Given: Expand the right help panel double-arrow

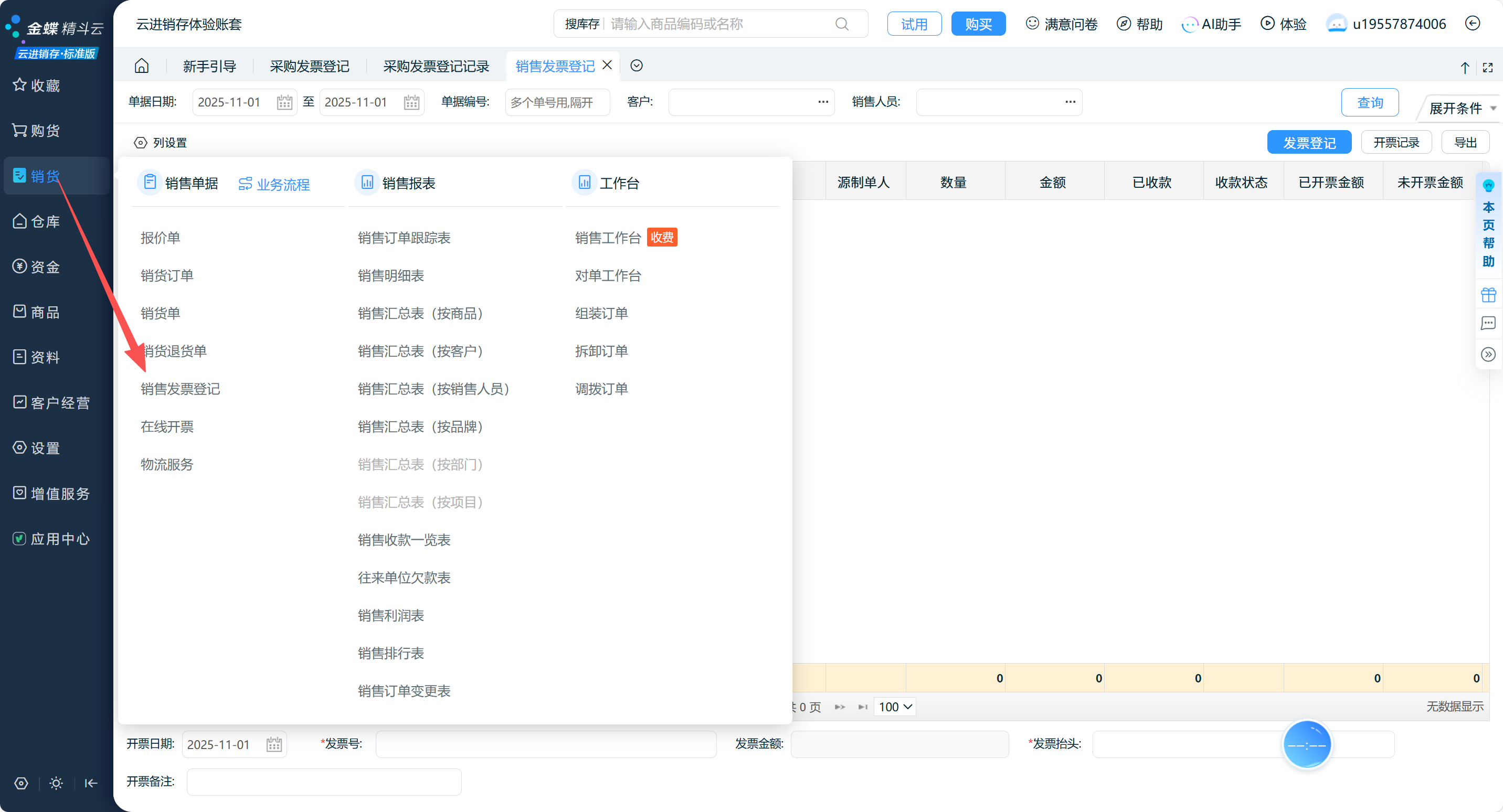Looking at the screenshot, I should (x=1488, y=355).
